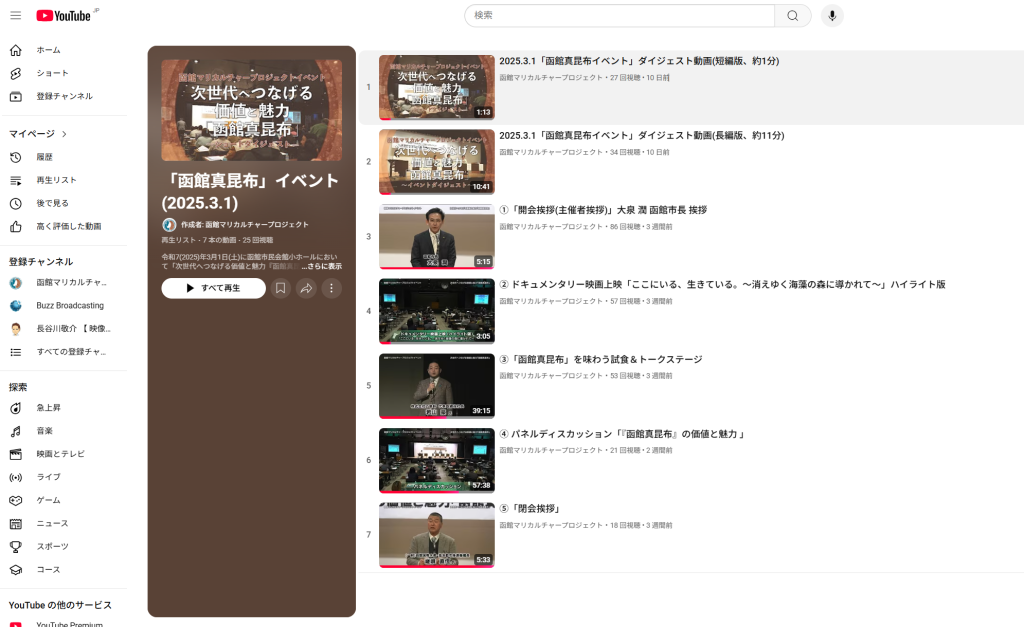Open title ⑤「閉会挨拶」

530,509
